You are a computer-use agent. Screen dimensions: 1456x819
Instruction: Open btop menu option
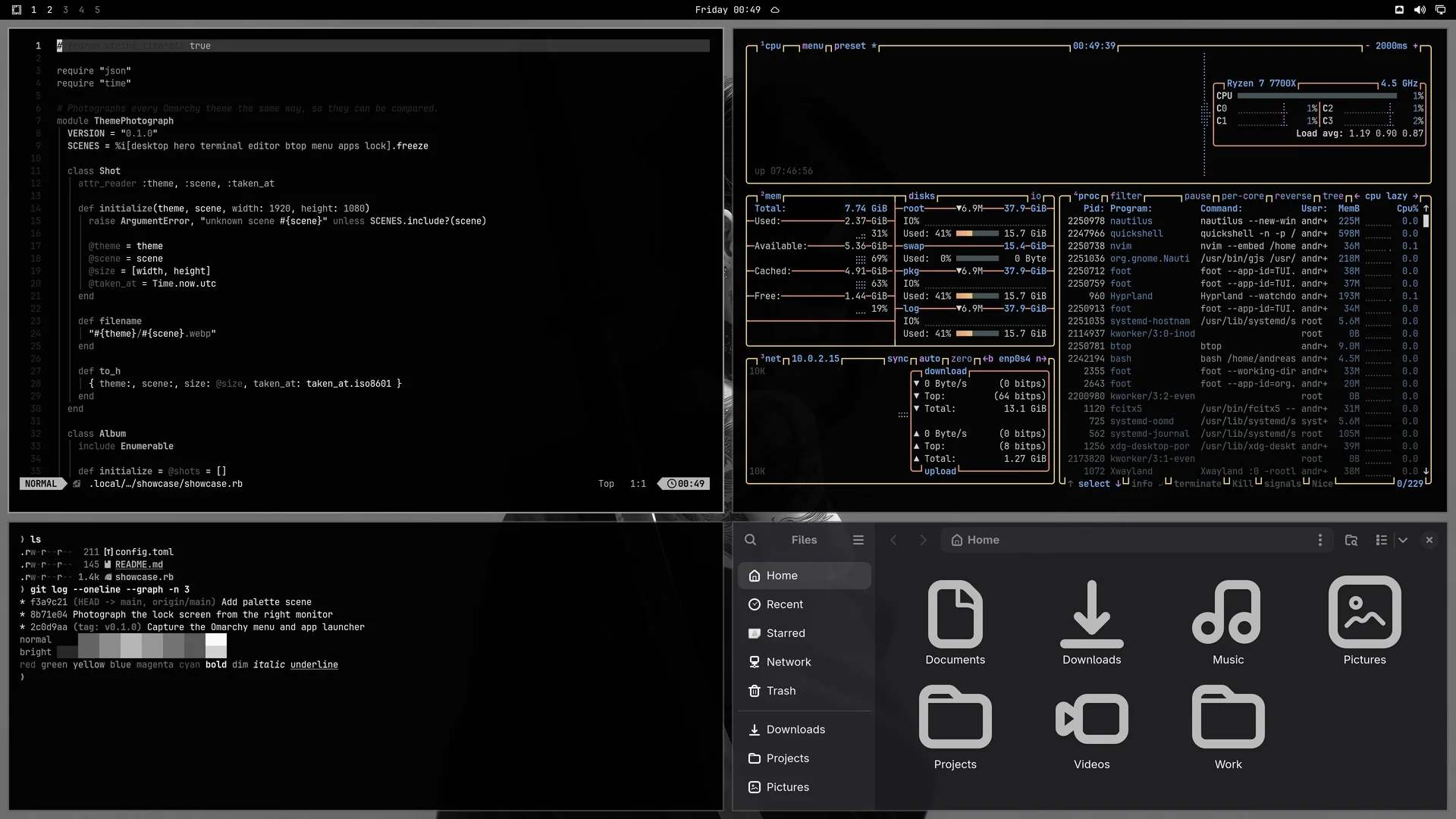point(812,46)
